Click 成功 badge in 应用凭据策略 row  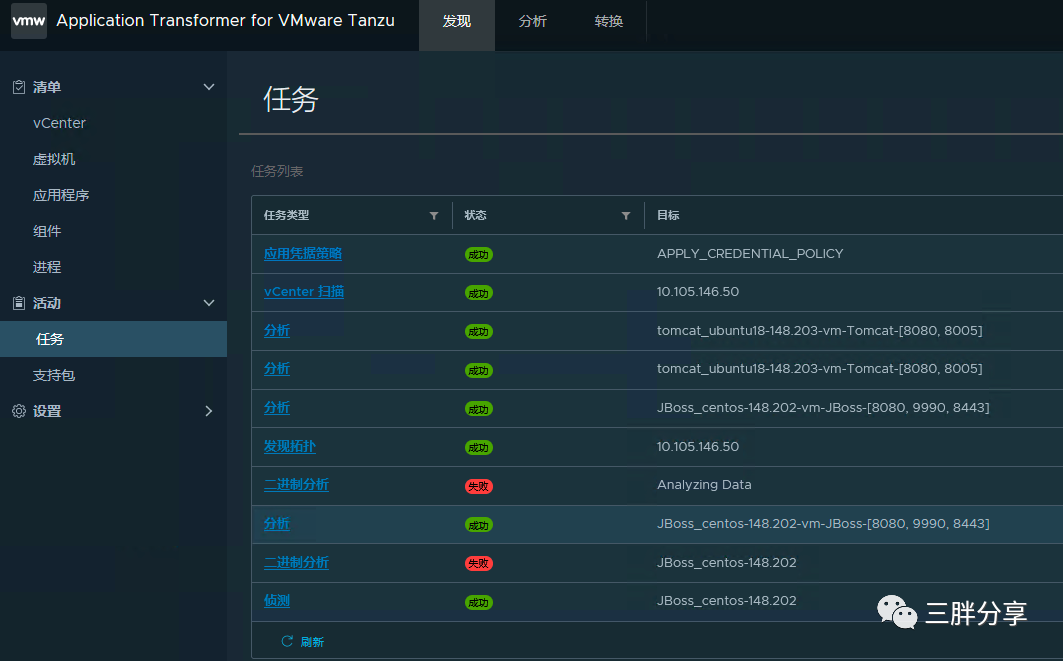479,255
